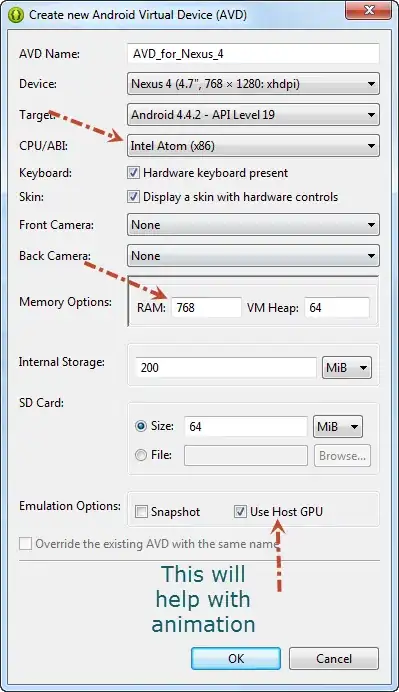
Task: Edit the AVD Name text field
Action: 253,54
